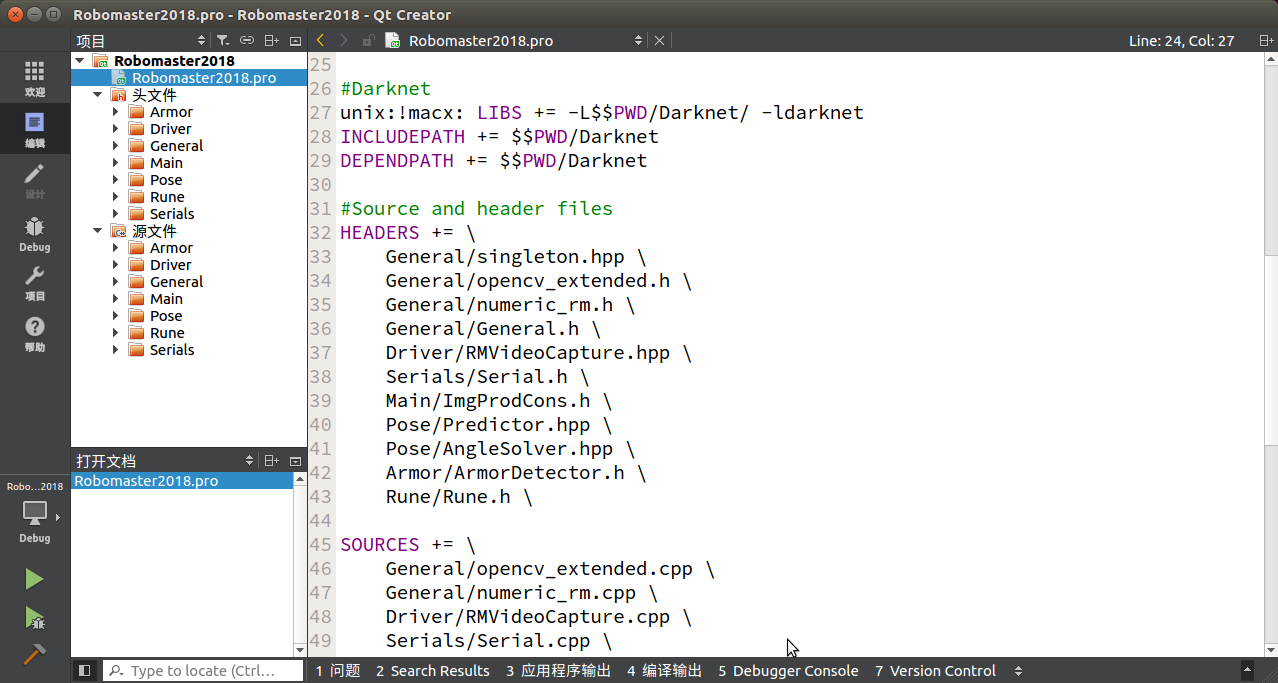Viewport: 1278px width, 683px height.
Task: Click line number 30 in the gutter
Action: pos(320,185)
